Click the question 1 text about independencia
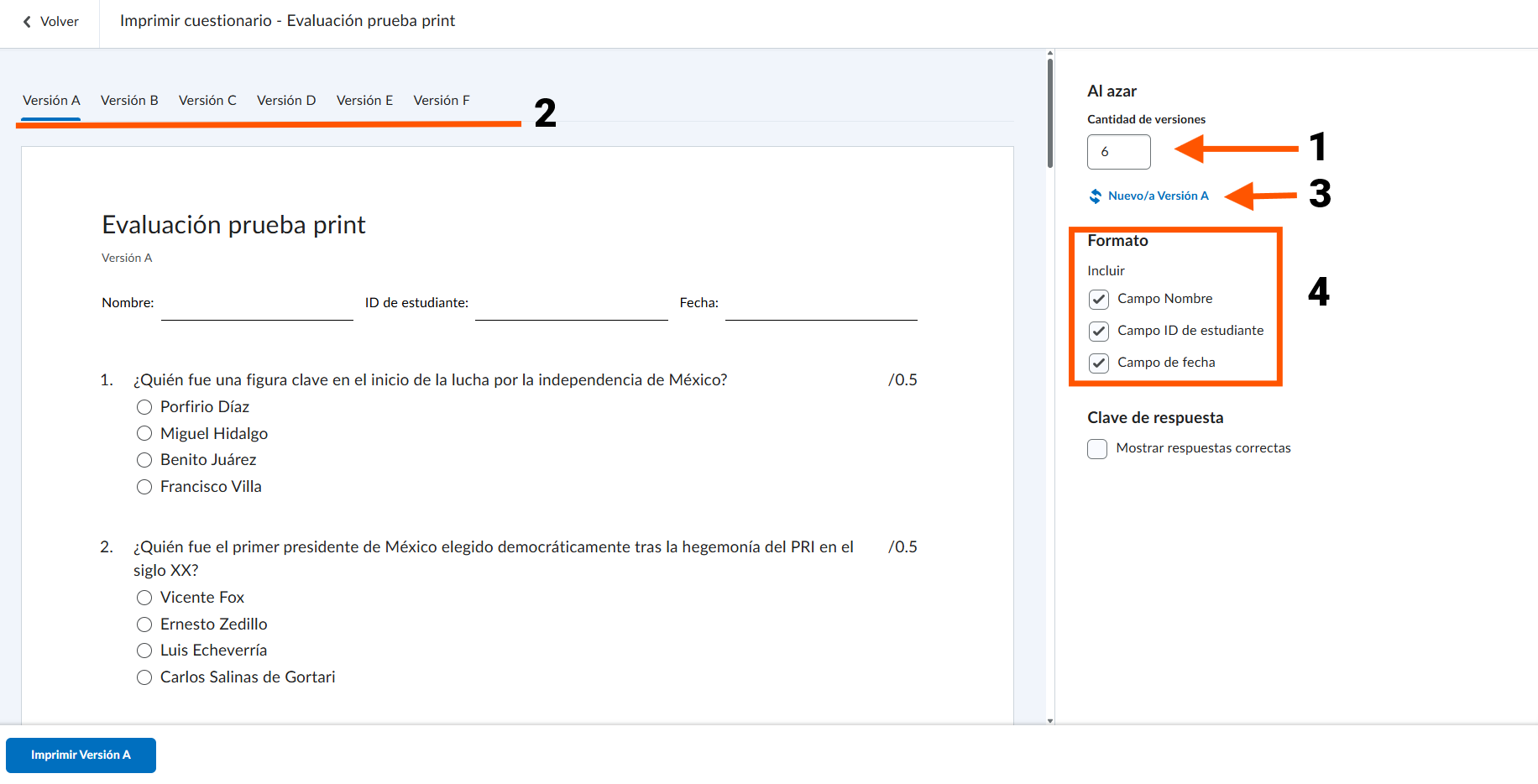 tap(430, 380)
